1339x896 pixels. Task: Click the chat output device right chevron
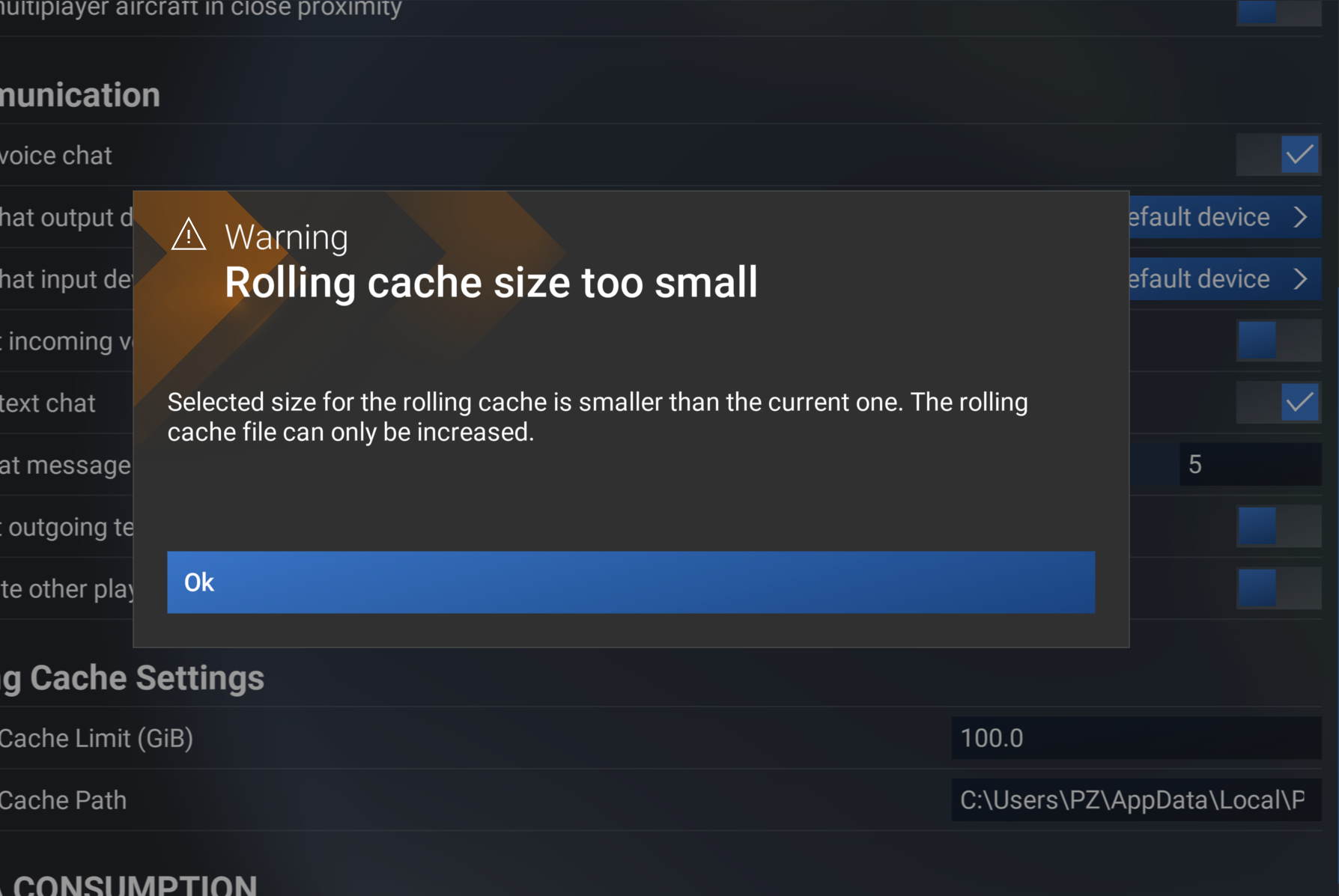pyautogui.click(x=1301, y=217)
